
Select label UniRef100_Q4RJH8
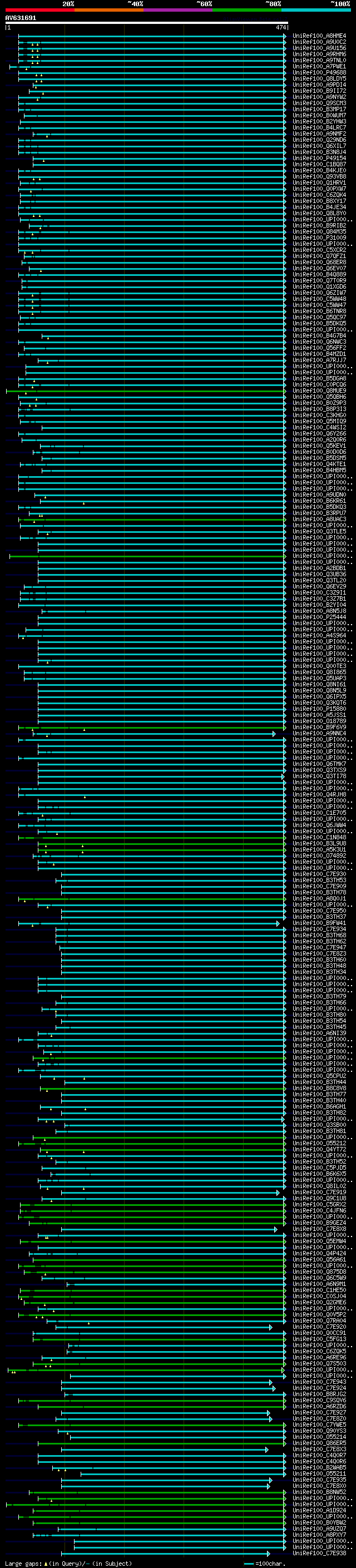319,794
